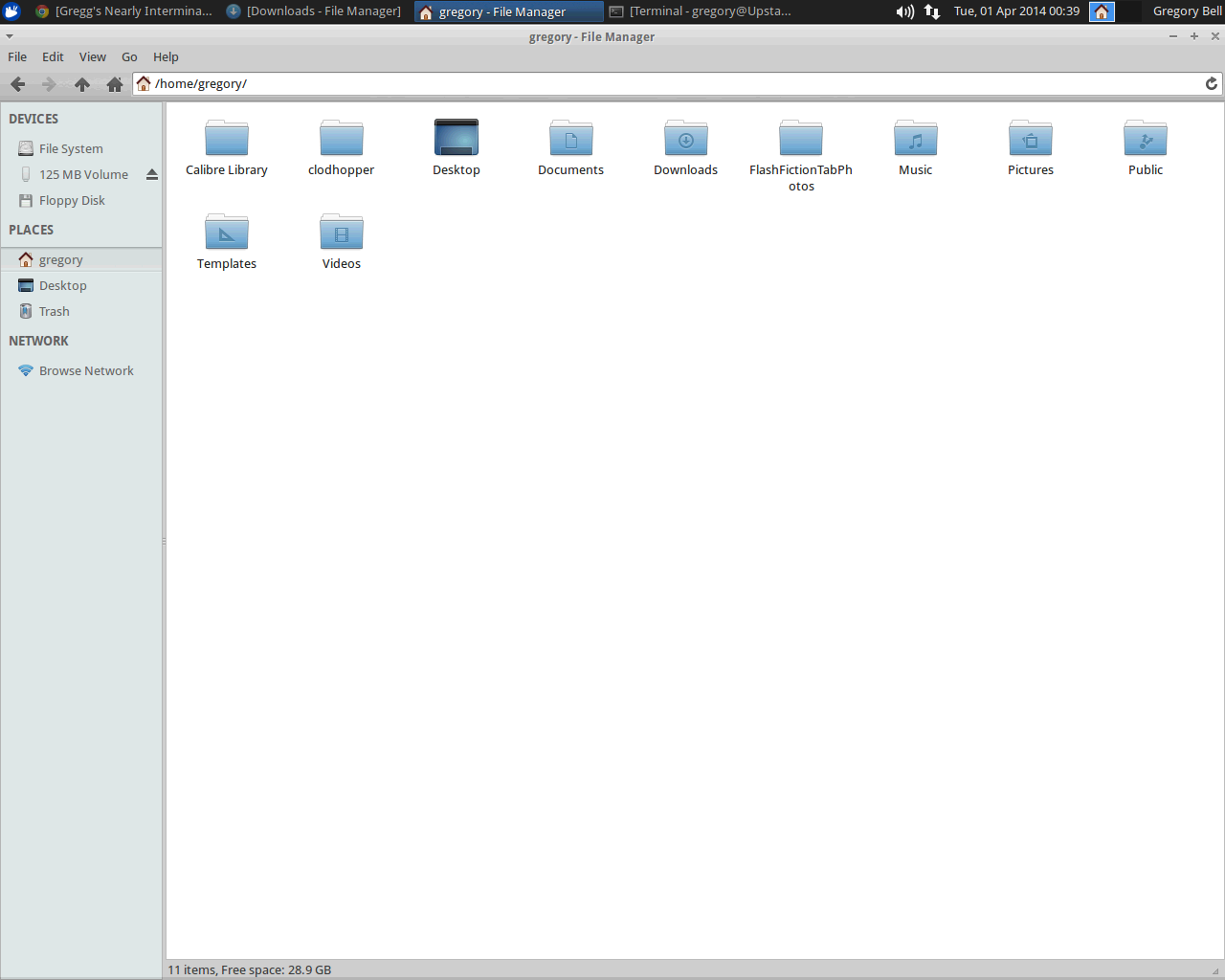Open the Documents folder
The image size is (1225, 980).
click(x=571, y=147)
